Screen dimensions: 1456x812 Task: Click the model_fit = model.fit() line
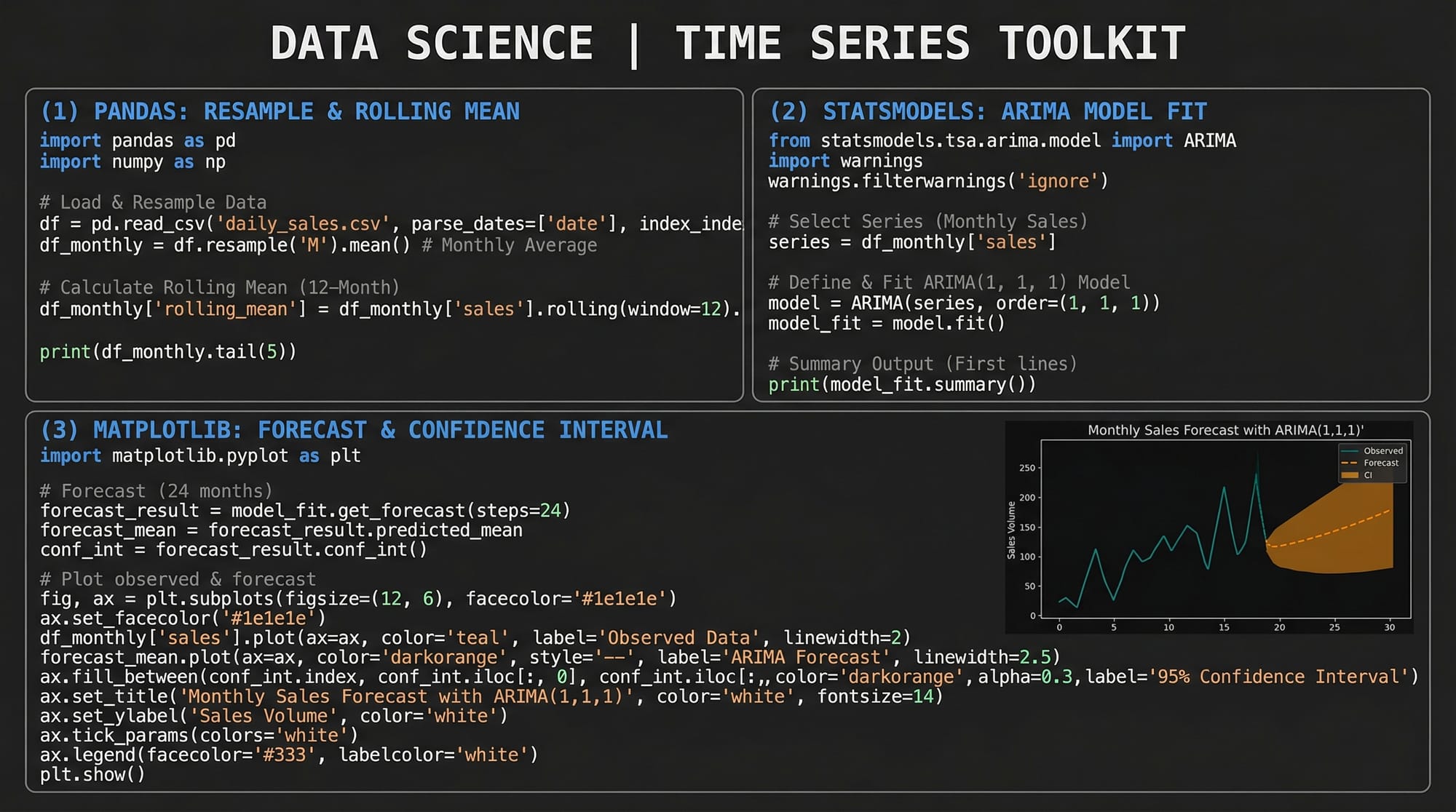(886, 323)
